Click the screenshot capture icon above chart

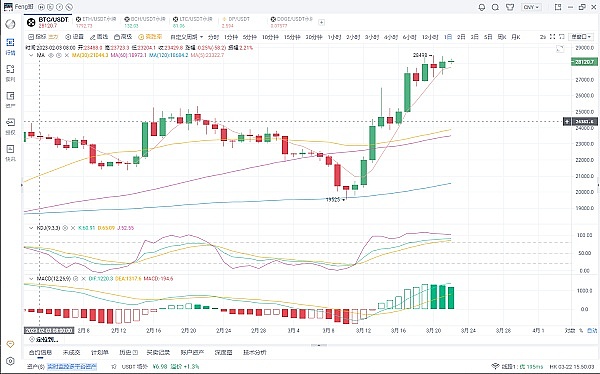point(562,37)
